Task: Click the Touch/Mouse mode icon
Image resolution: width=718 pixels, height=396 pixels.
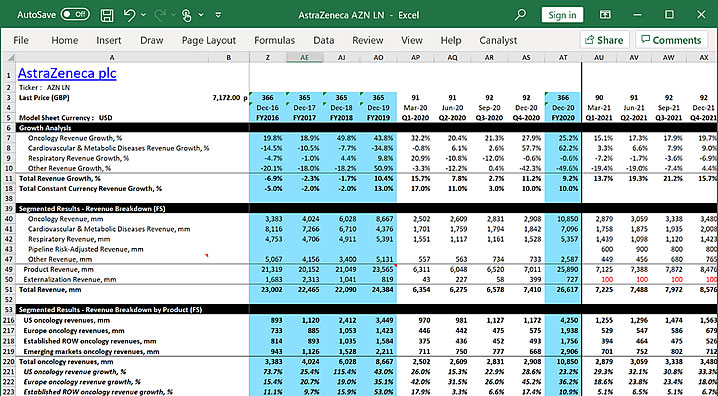Action: click(186, 15)
